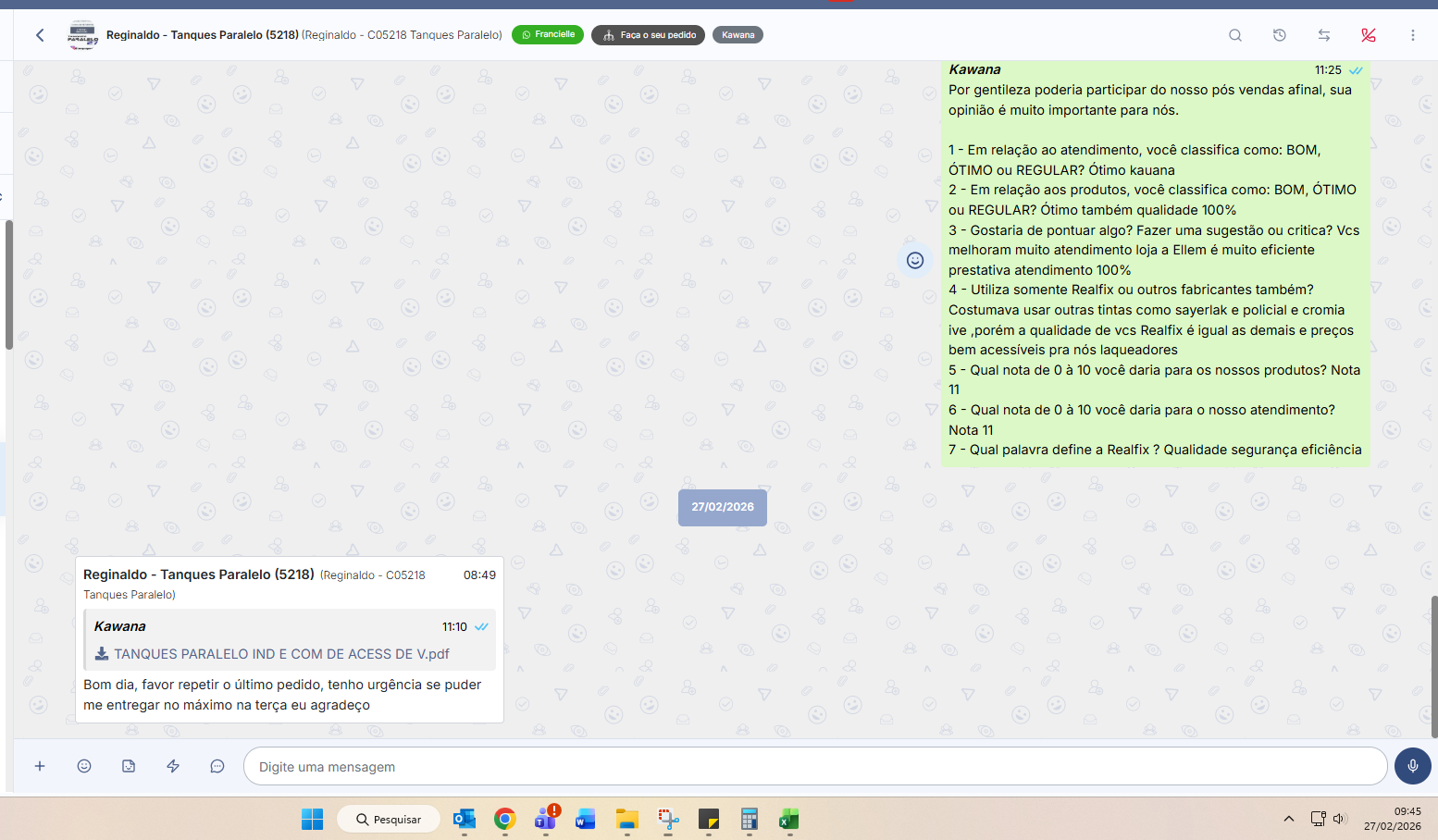
Task: Click the lightning quick replies icon
Action: (x=173, y=766)
